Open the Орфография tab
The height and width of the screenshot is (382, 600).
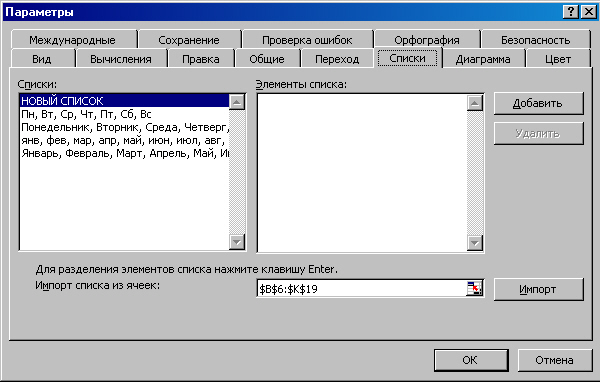(427, 39)
